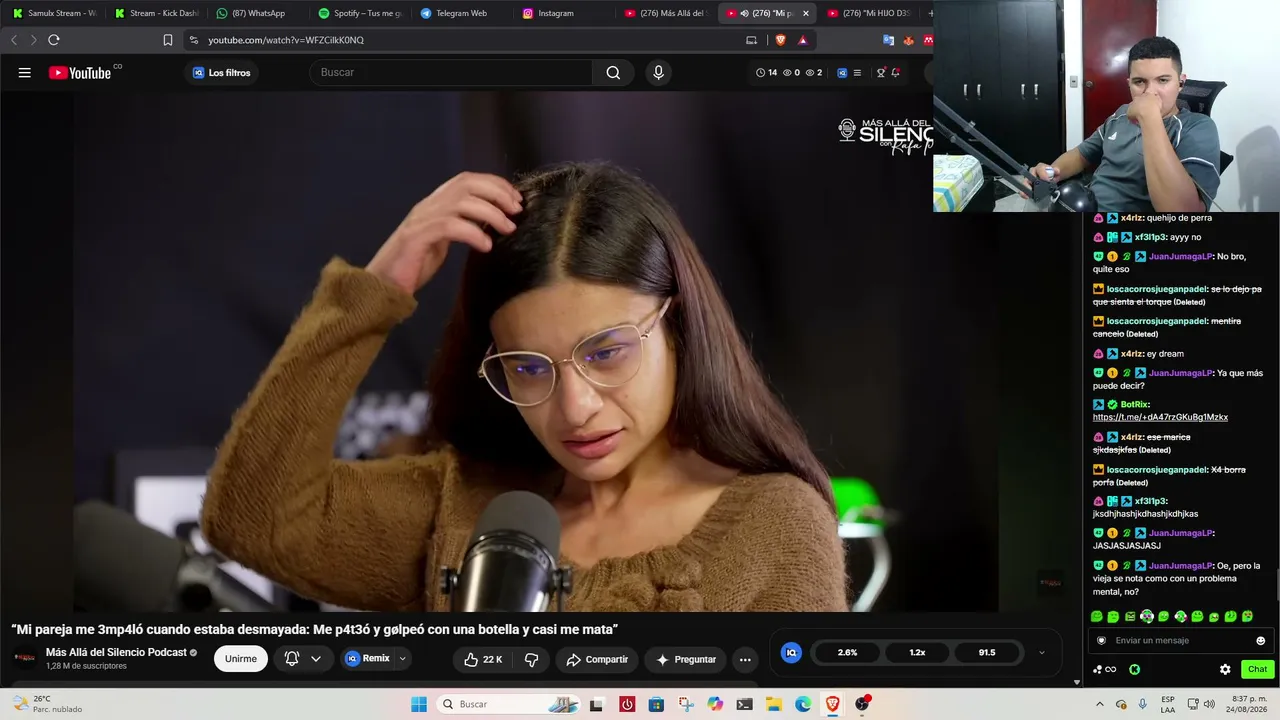Open the YouTube hamburger guide menu
The image size is (1280, 720).
[25, 72]
